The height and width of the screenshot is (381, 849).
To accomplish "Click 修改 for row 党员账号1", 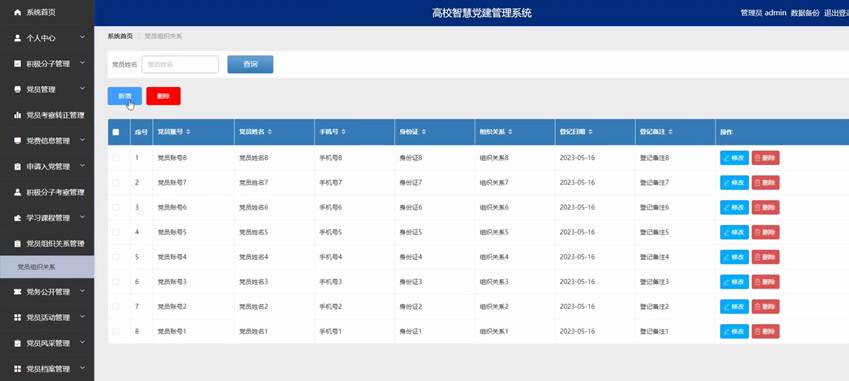I will [x=734, y=331].
